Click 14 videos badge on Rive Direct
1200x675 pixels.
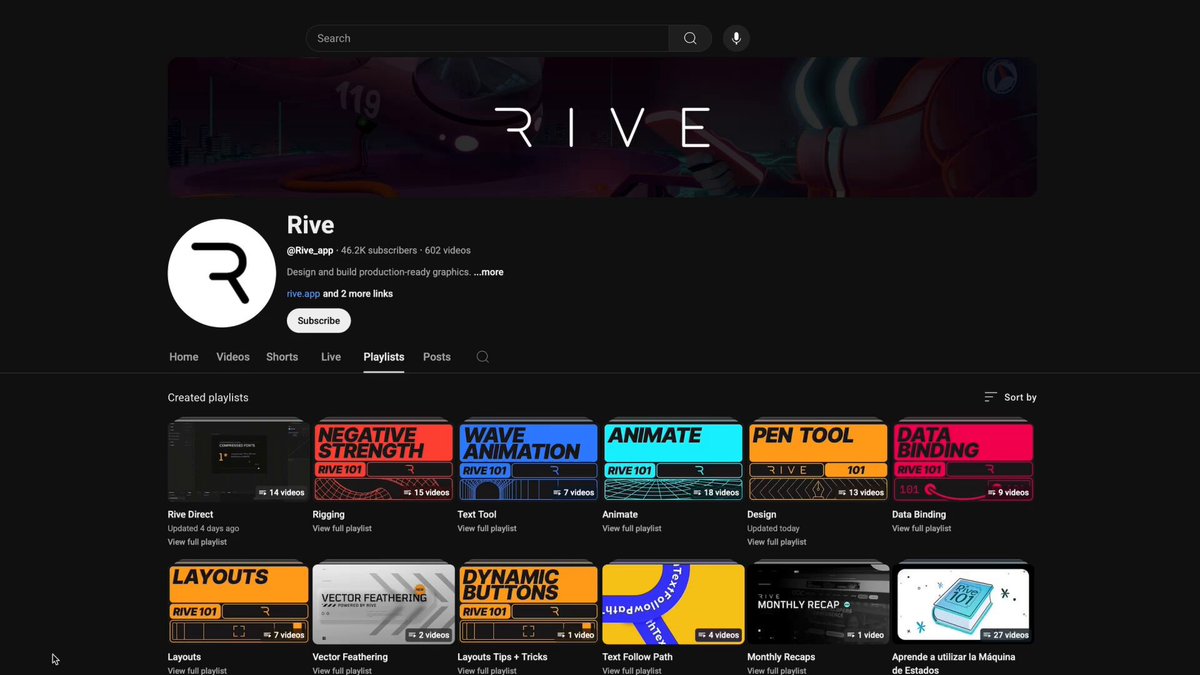click(x=281, y=492)
